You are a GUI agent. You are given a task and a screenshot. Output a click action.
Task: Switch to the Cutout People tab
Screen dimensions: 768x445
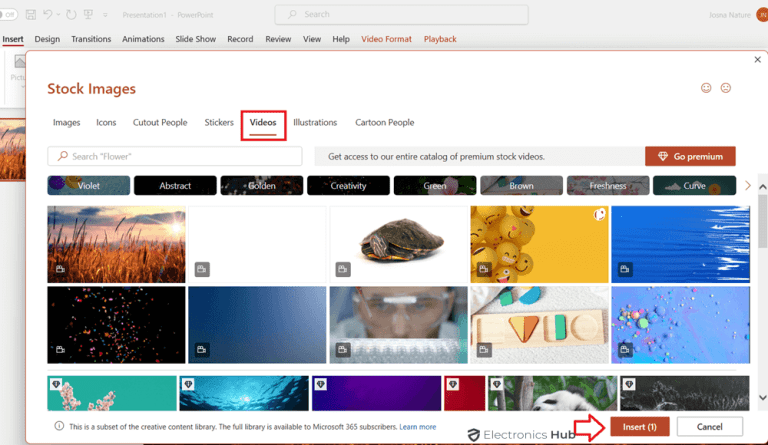click(160, 122)
